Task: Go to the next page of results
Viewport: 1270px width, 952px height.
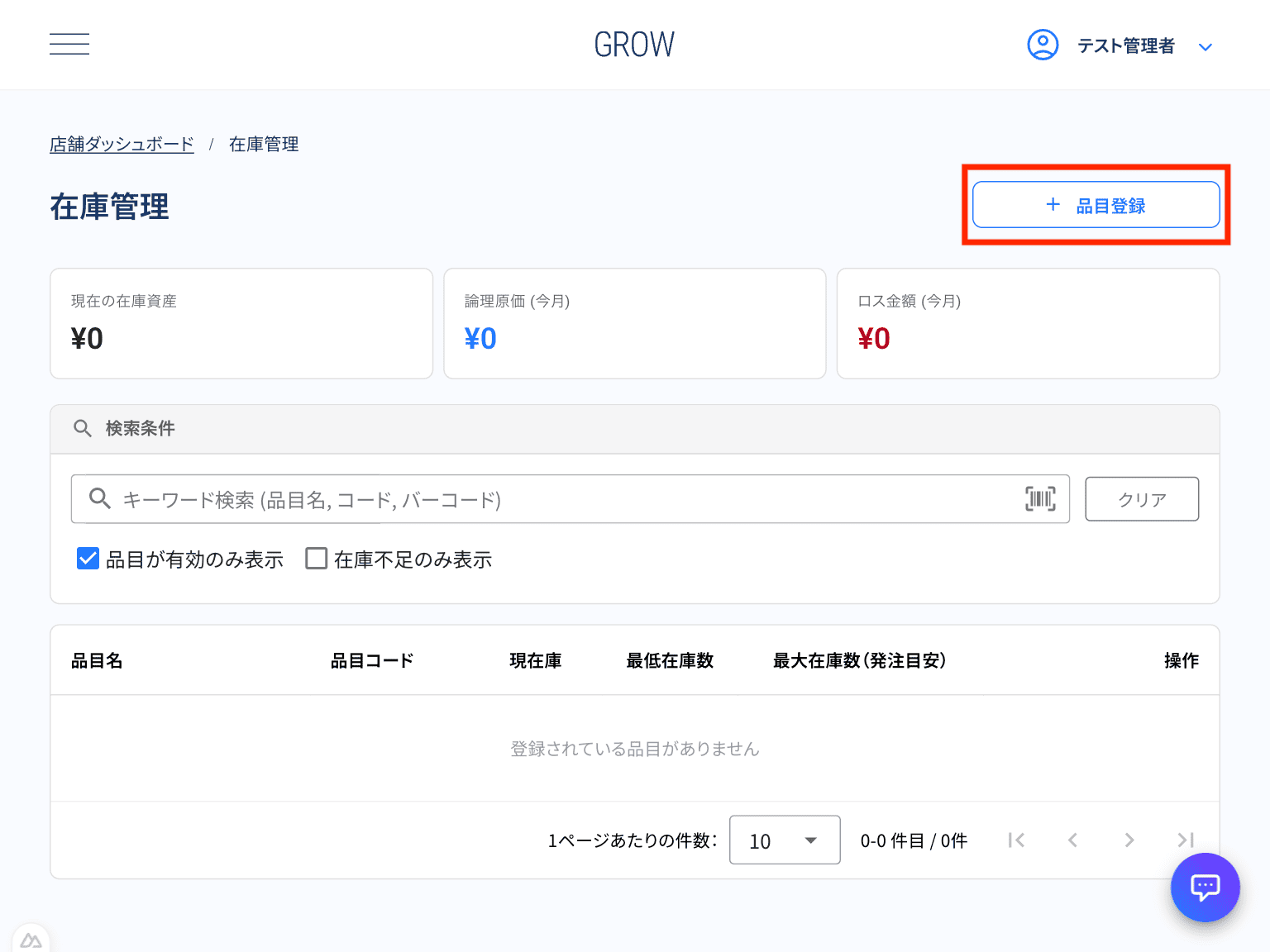Action: click(1129, 840)
